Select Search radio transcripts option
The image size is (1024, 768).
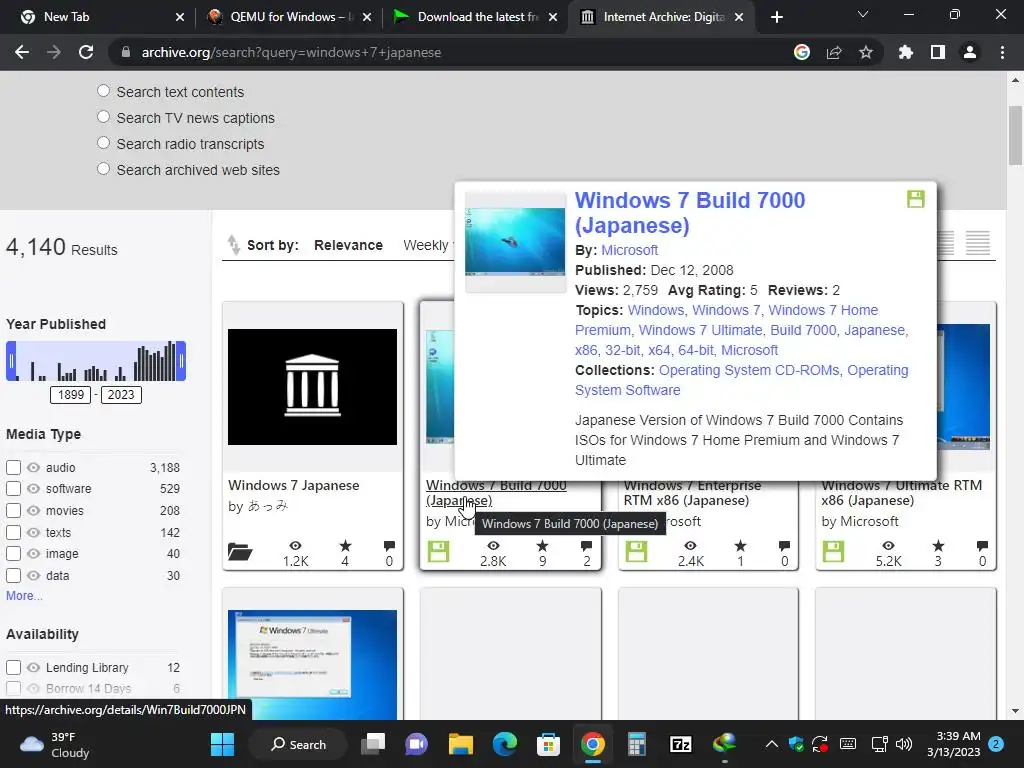click(103, 143)
